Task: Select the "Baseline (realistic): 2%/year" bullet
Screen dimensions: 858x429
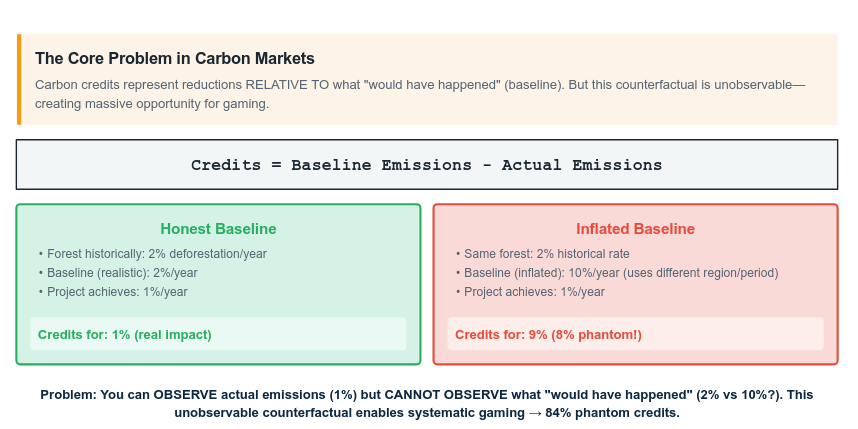Action: [123, 273]
